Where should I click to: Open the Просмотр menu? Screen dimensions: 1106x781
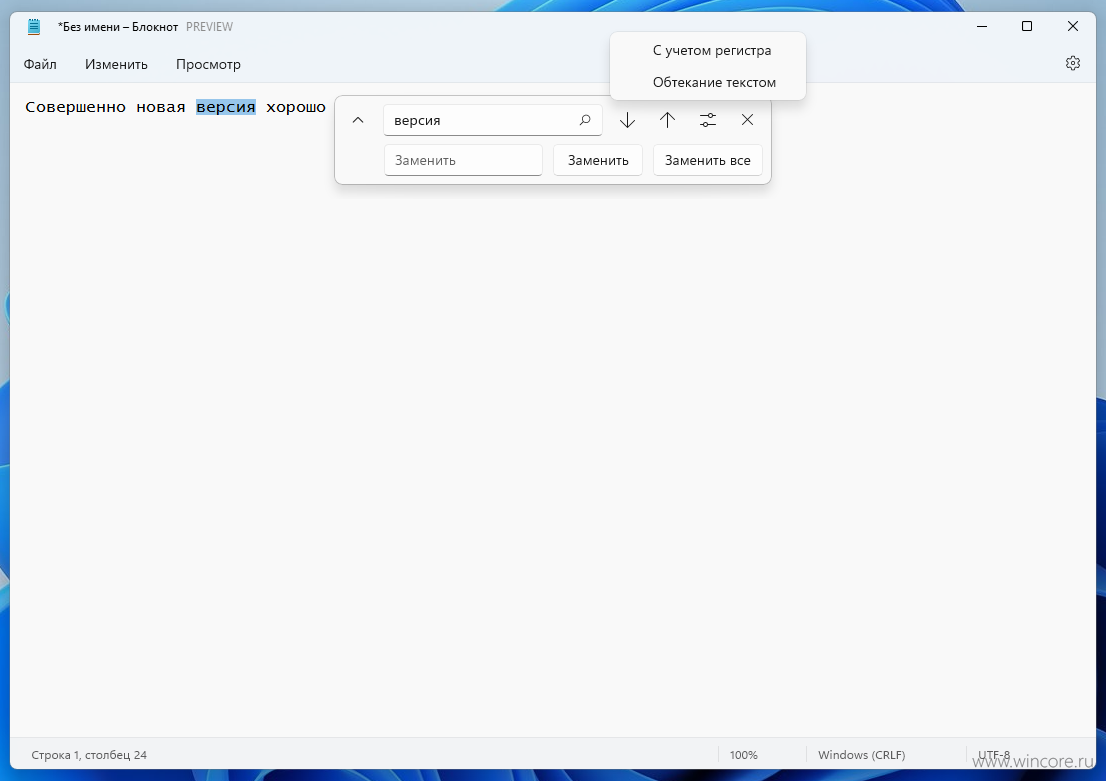pyautogui.click(x=208, y=64)
